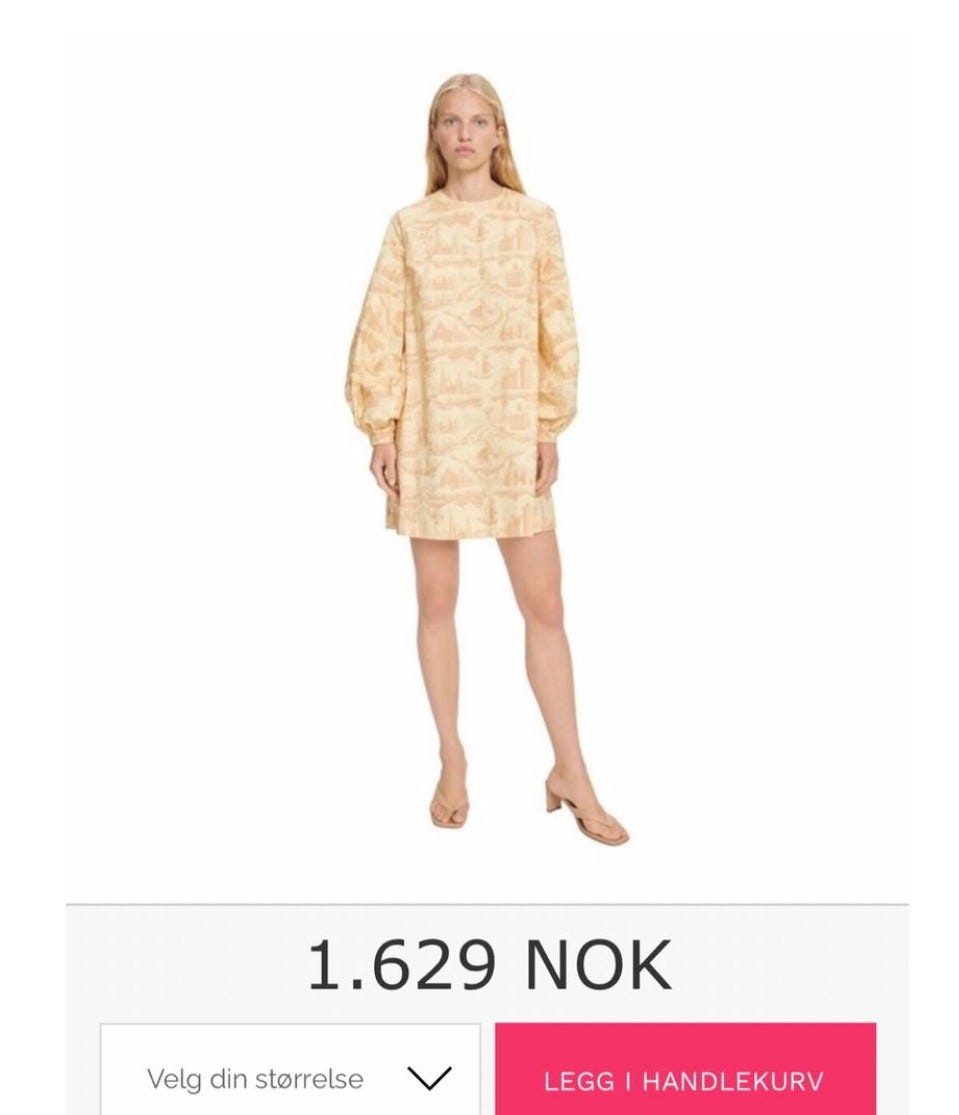Click the 'NOK' currency label
This screenshot has height=1115, width=959.
[x=598, y=964]
